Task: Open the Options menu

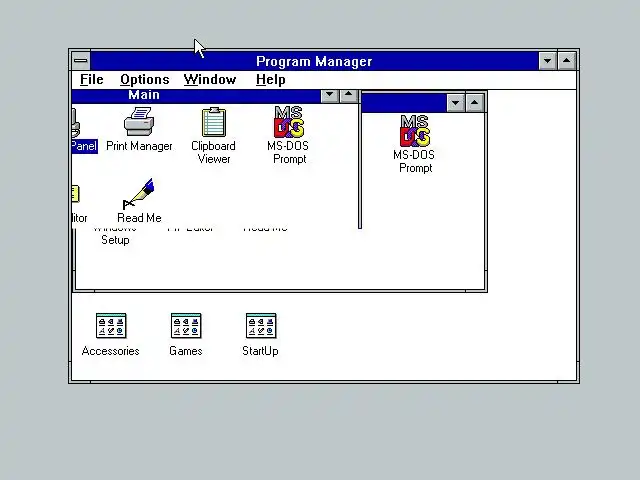Action: (144, 79)
